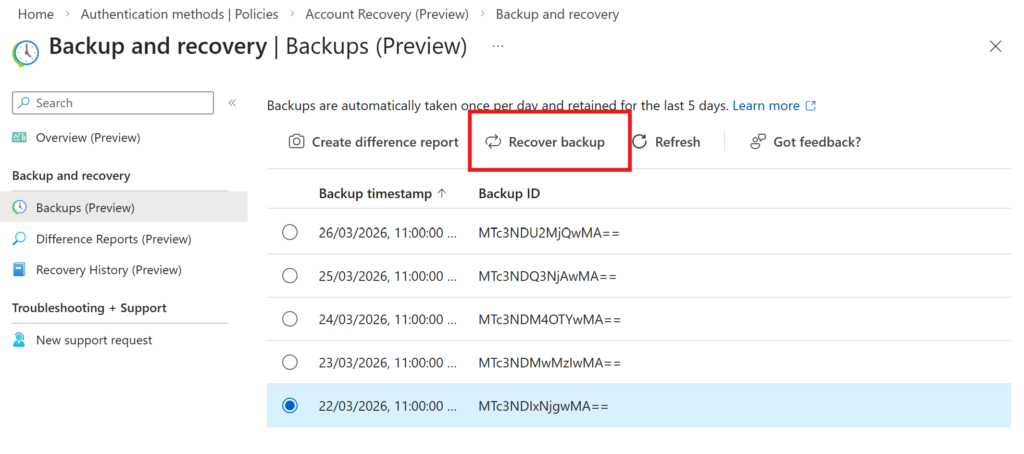Navigate to Account Recovery (Preview) breadcrumb

(386, 14)
